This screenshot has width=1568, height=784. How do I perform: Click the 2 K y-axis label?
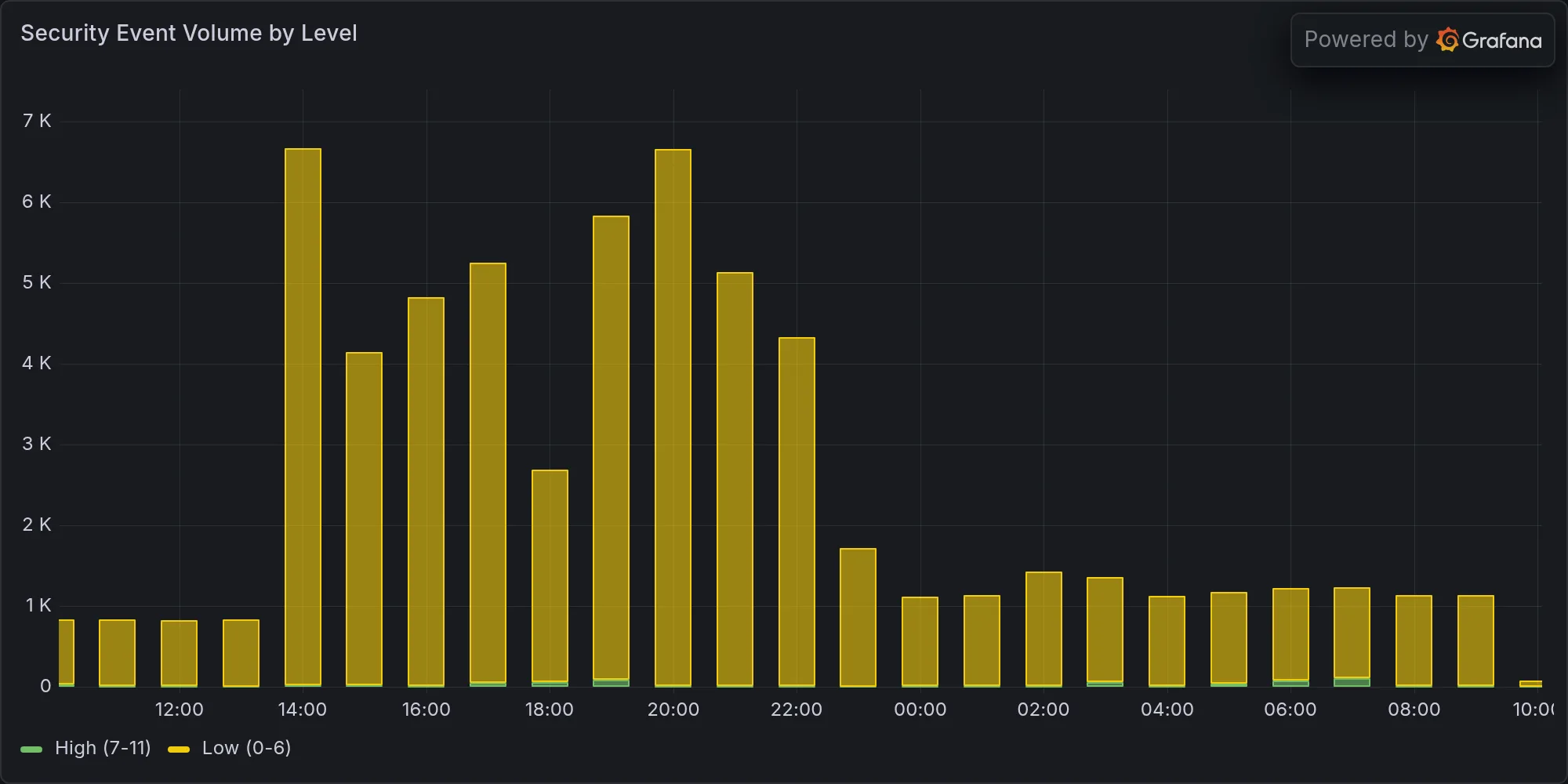point(37,524)
